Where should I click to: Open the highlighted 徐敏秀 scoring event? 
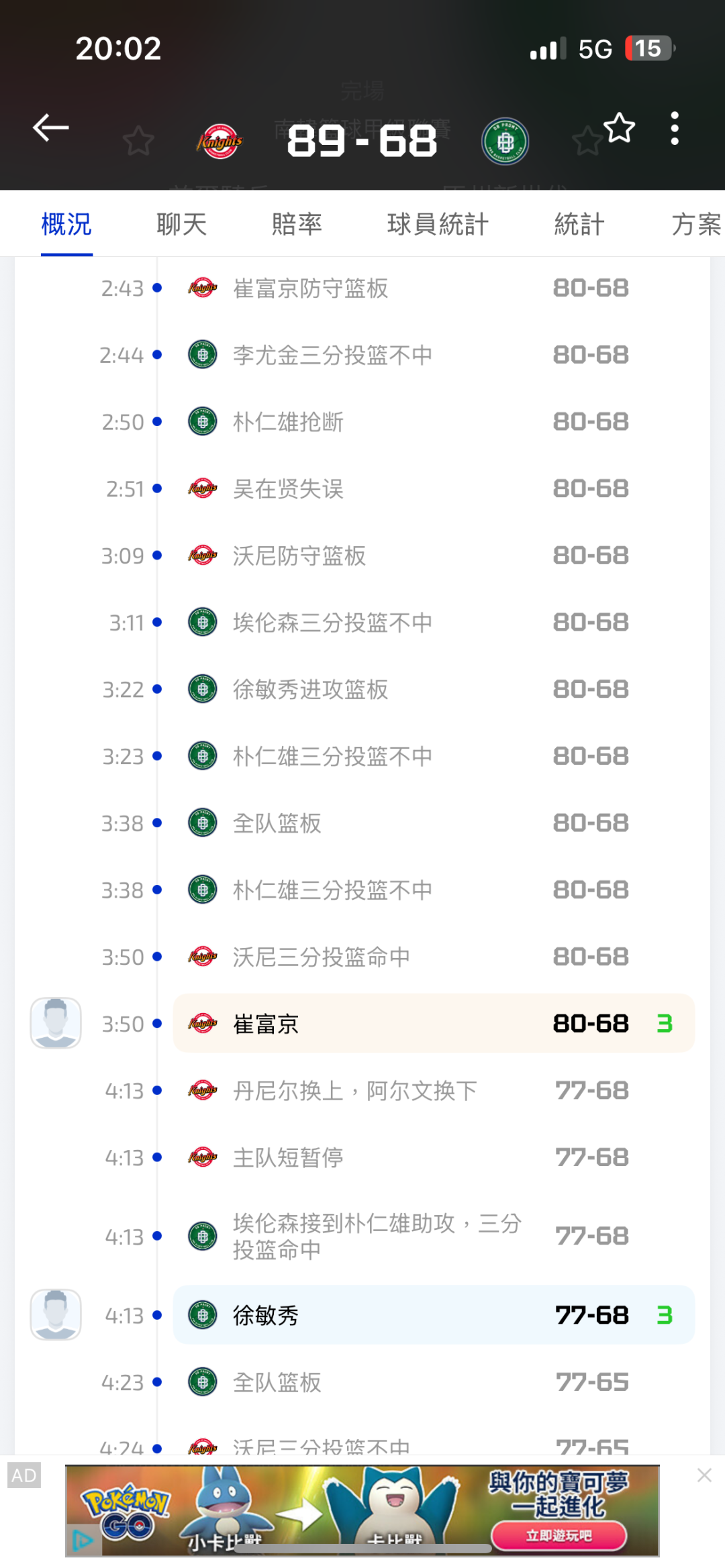[x=434, y=1315]
